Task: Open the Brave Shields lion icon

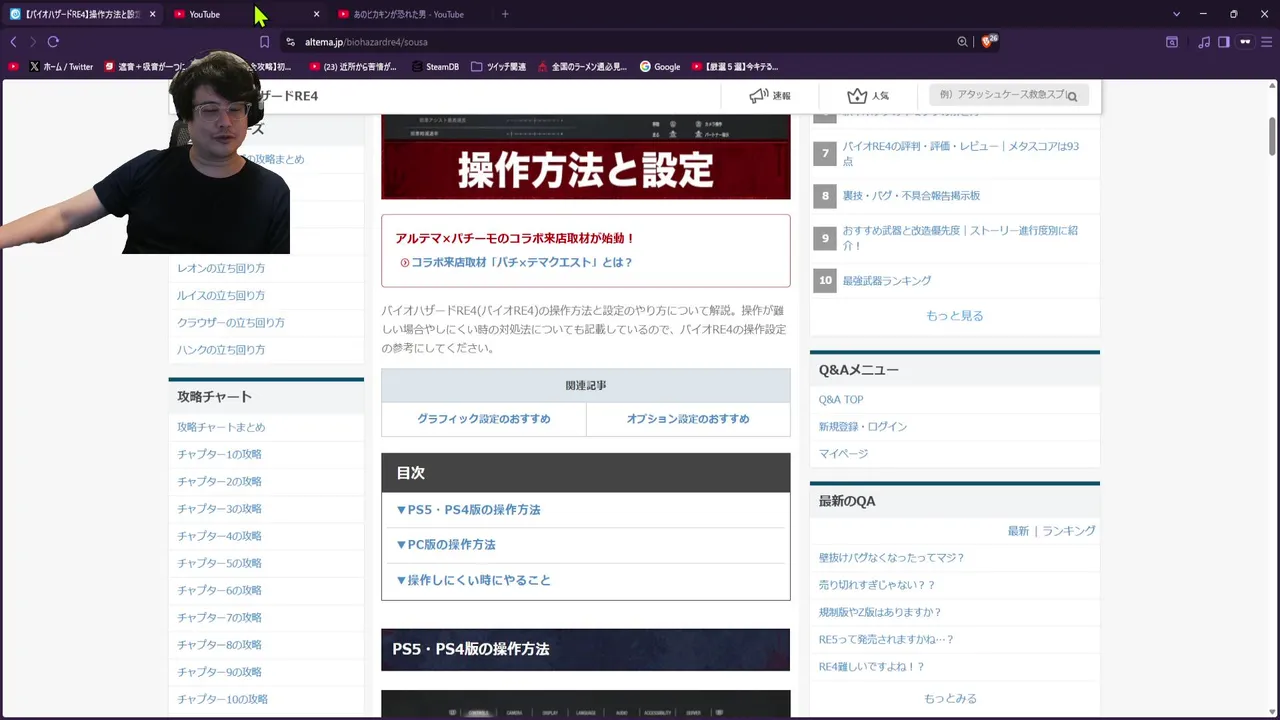Action: (988, 41)
